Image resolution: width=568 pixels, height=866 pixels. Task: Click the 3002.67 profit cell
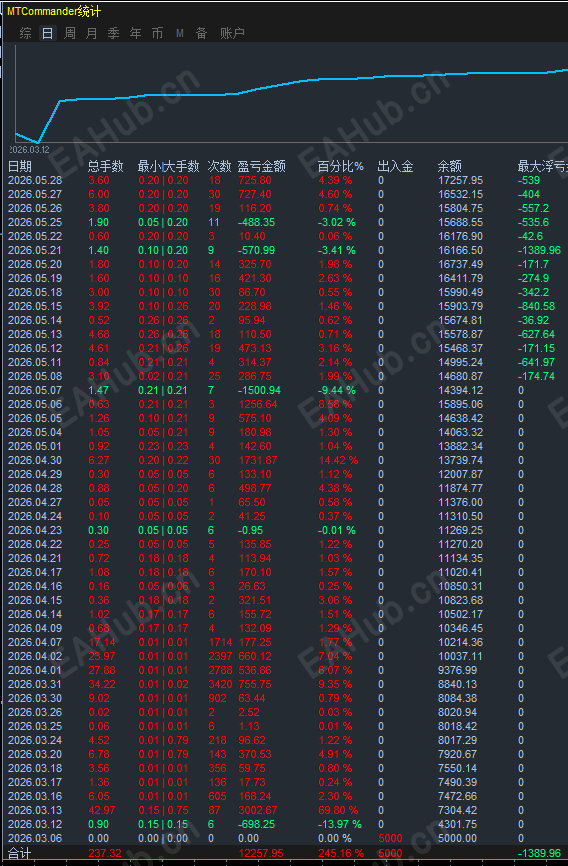[x=257, y=810]
